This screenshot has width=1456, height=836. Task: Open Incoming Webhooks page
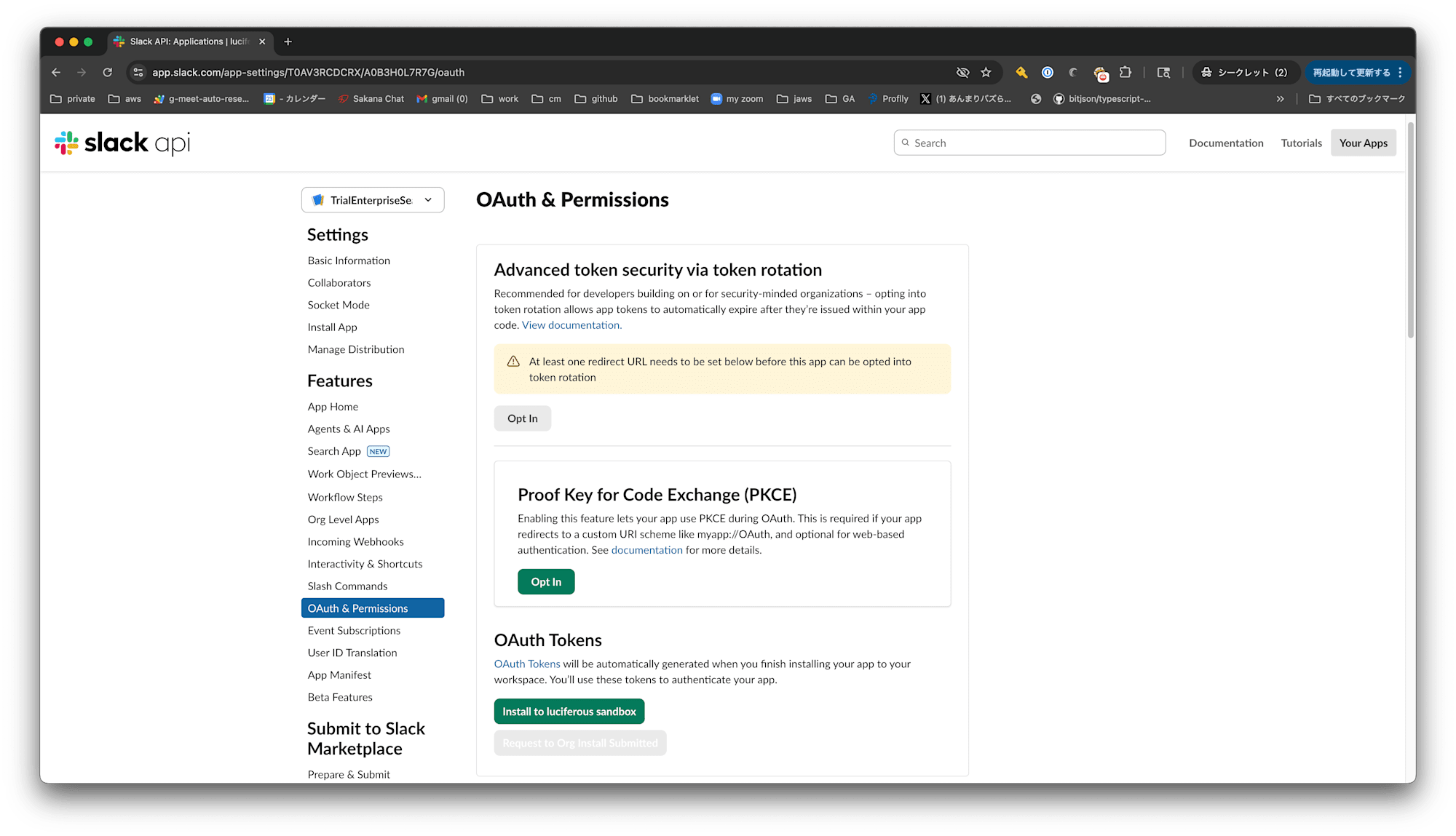click(x=355, y=542)
